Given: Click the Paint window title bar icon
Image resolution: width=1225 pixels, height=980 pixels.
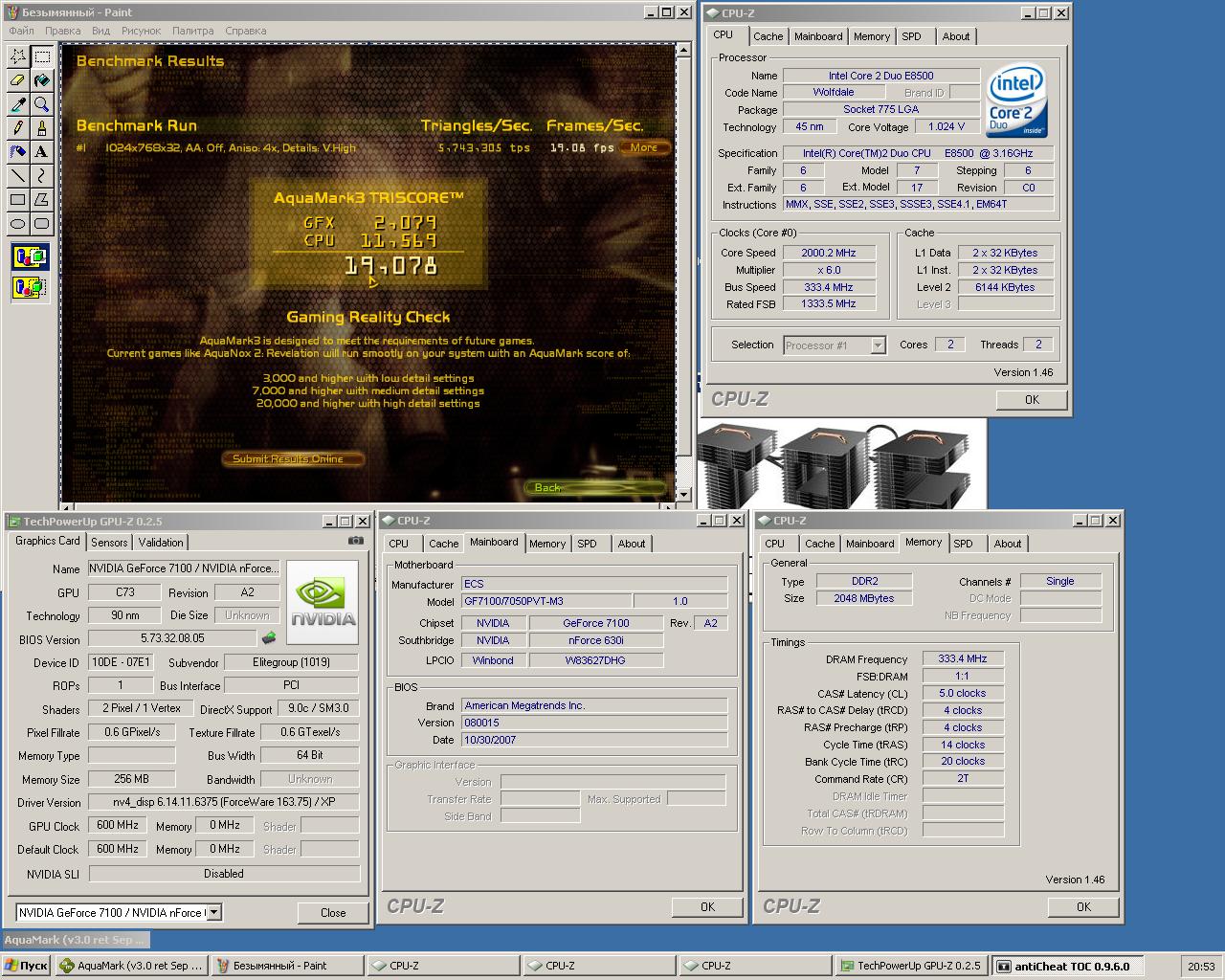Looking at the screenshot, I should point(12,12).
